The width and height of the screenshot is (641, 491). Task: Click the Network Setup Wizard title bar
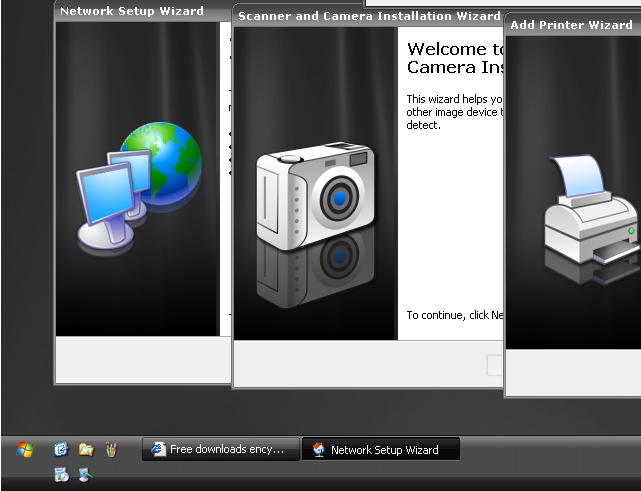point(143,11)
